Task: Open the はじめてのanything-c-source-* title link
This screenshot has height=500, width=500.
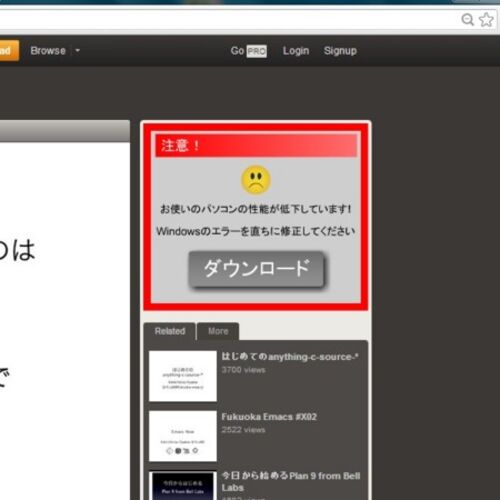Action: coord(290,357)
